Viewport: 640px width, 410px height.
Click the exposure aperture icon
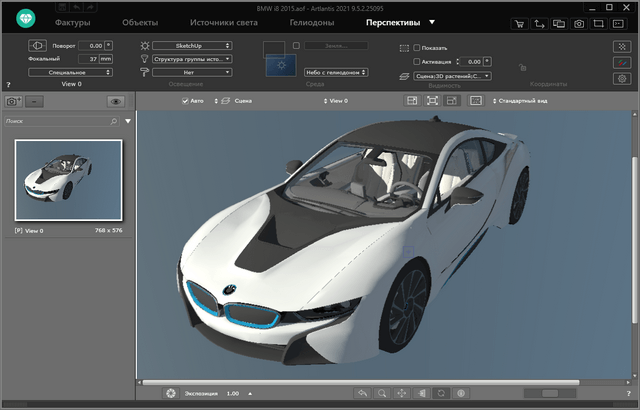171,394
